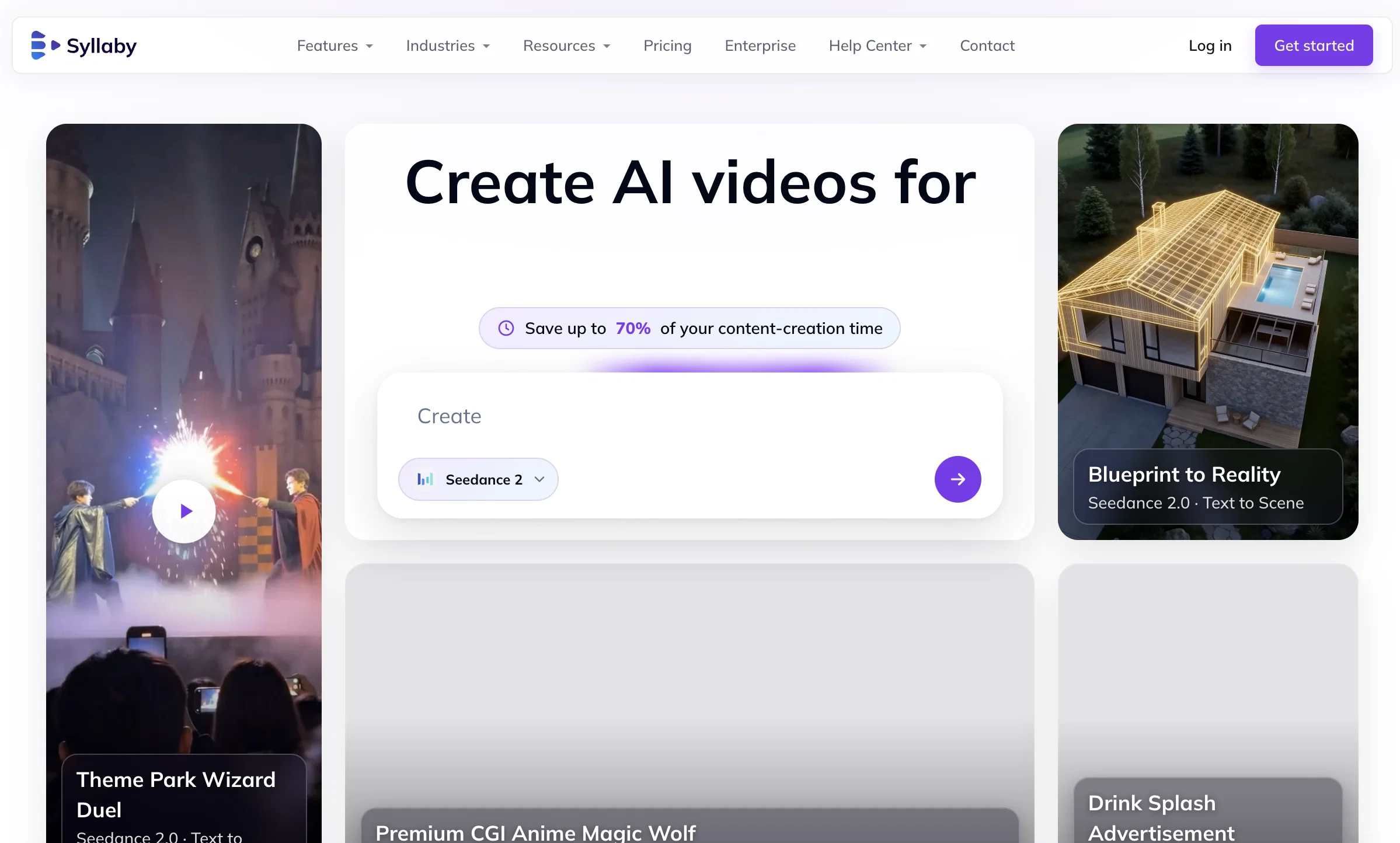The image size is (1400, 843).
Task: Expand the Industries menu
Action: [x=448, y=46]
